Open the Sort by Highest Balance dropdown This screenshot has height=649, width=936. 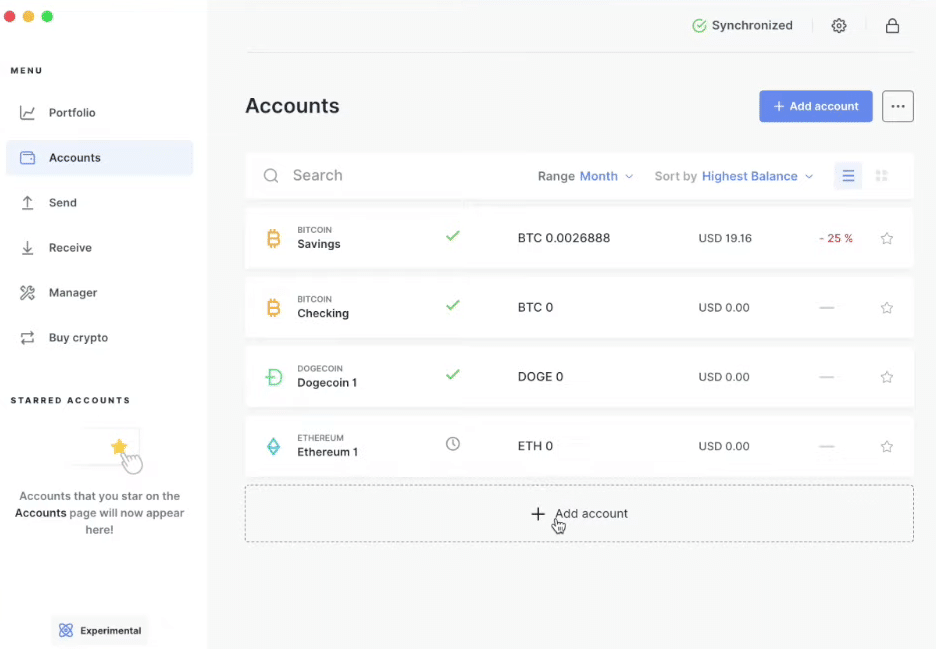tap(734, 176)
